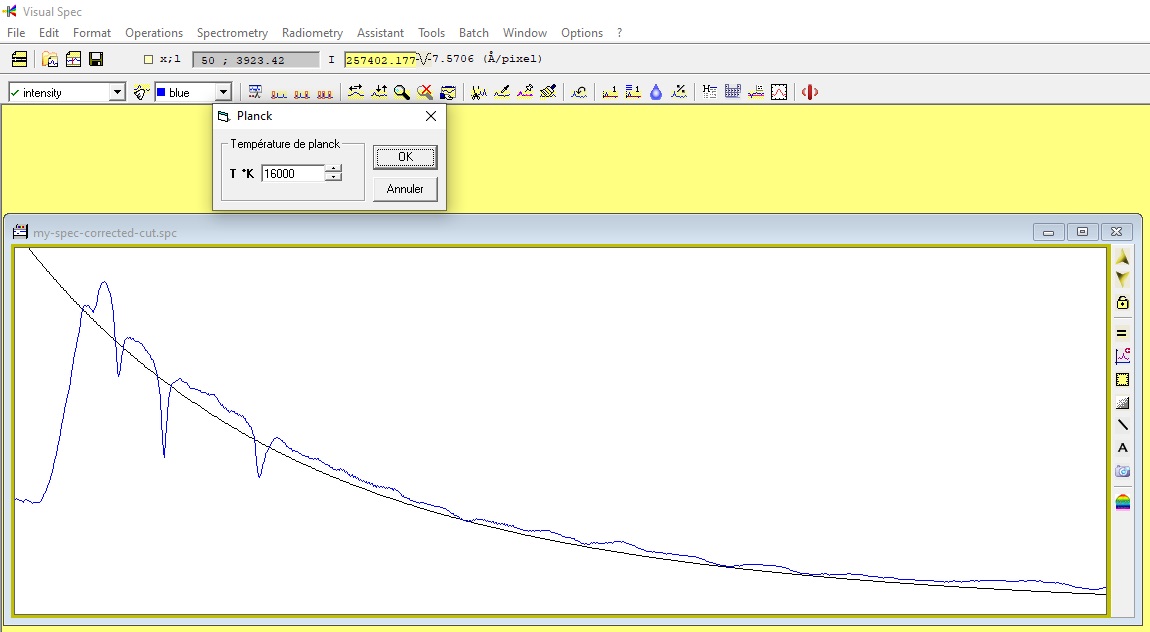Viewport: 1150px width, 632px height.
Task: Click the line identification 'H' list icon
Action: click(x=709, y=92)
